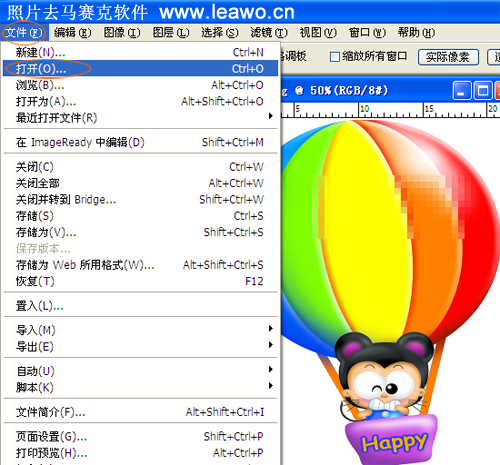Open 文件简介(F)... dialog
The width and height of the screenshot is (500, 465).
coord(140,412)
